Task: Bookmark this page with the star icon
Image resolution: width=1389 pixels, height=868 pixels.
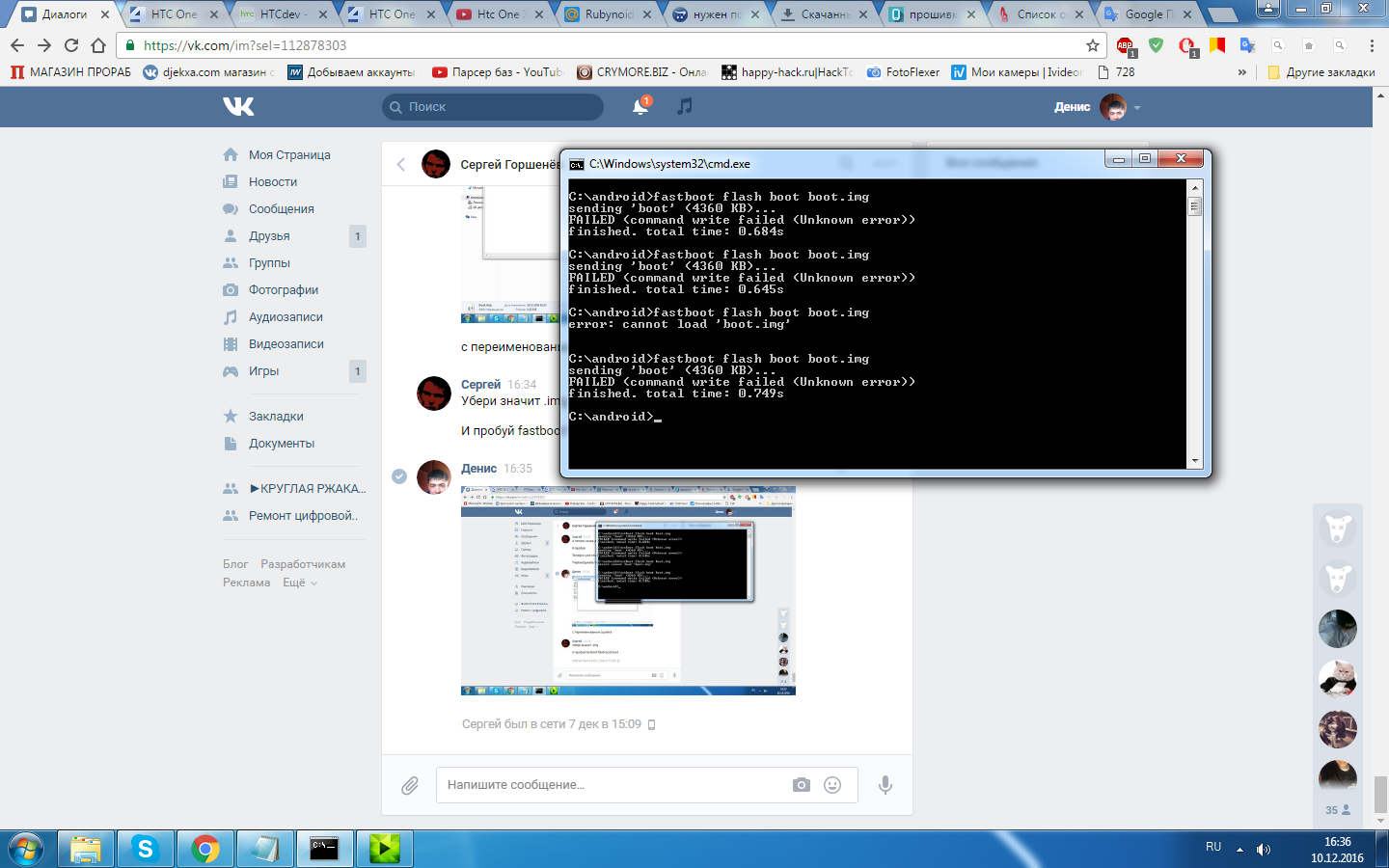Action: coord(1092,45)
